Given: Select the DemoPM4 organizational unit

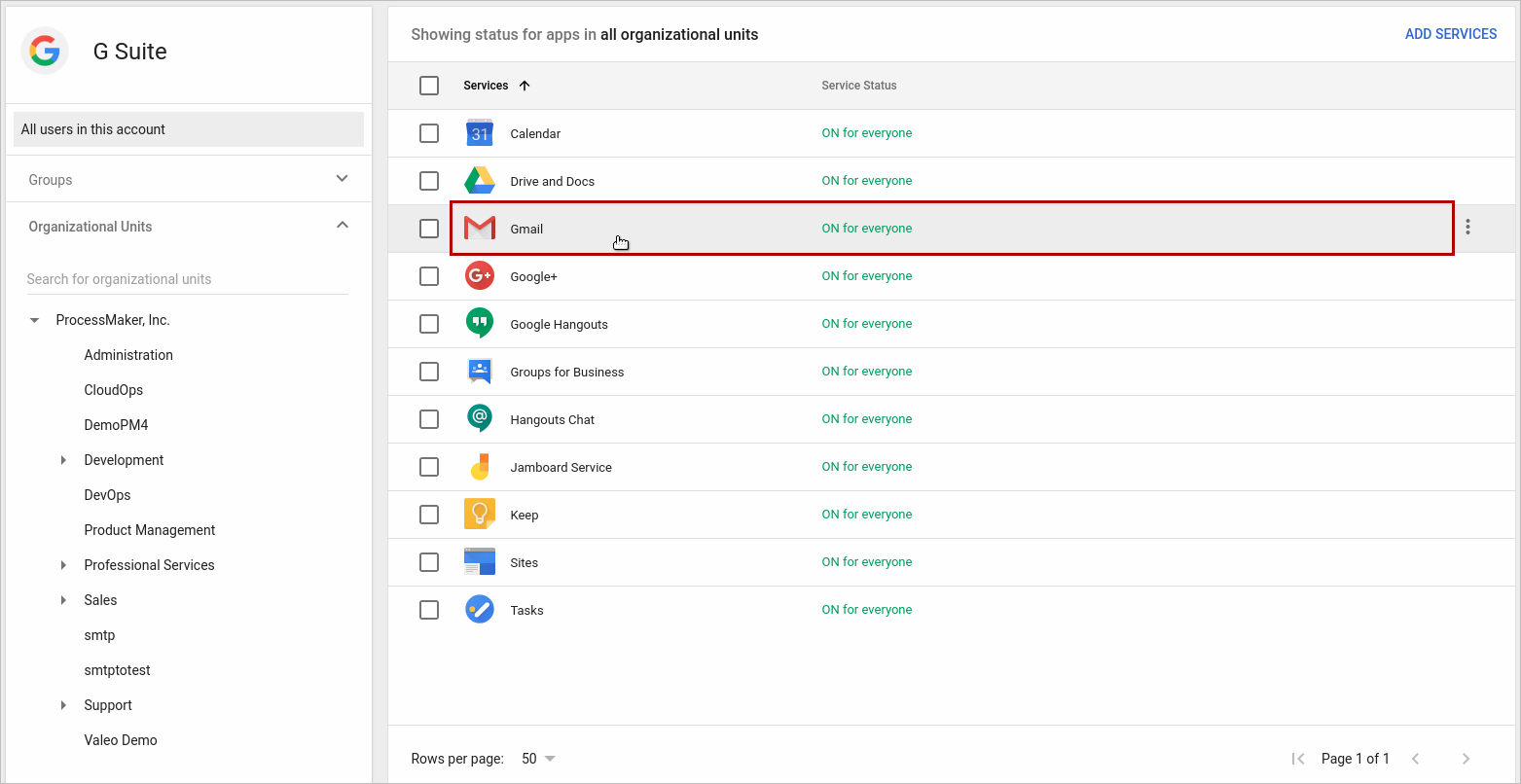Looking at the screenshot, I should (116, 425).
